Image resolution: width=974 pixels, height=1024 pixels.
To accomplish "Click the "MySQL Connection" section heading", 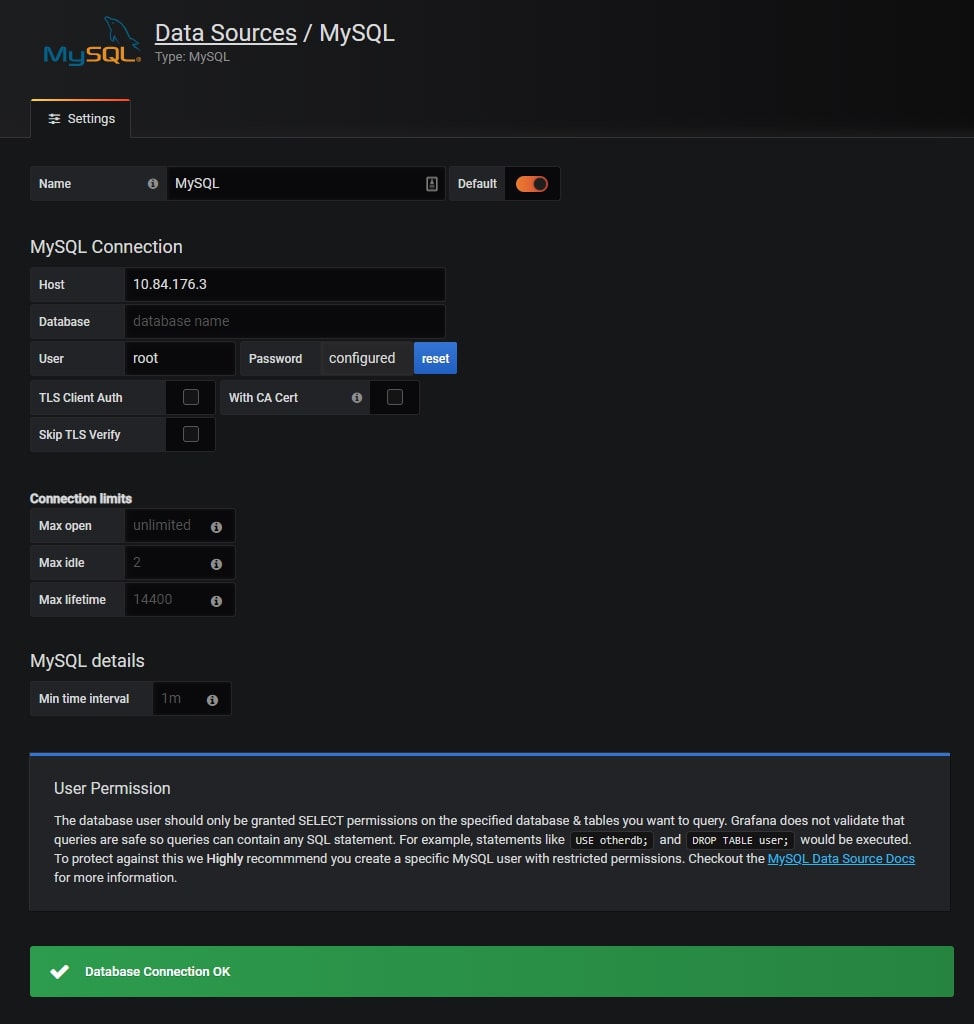I will click(106, 247).
